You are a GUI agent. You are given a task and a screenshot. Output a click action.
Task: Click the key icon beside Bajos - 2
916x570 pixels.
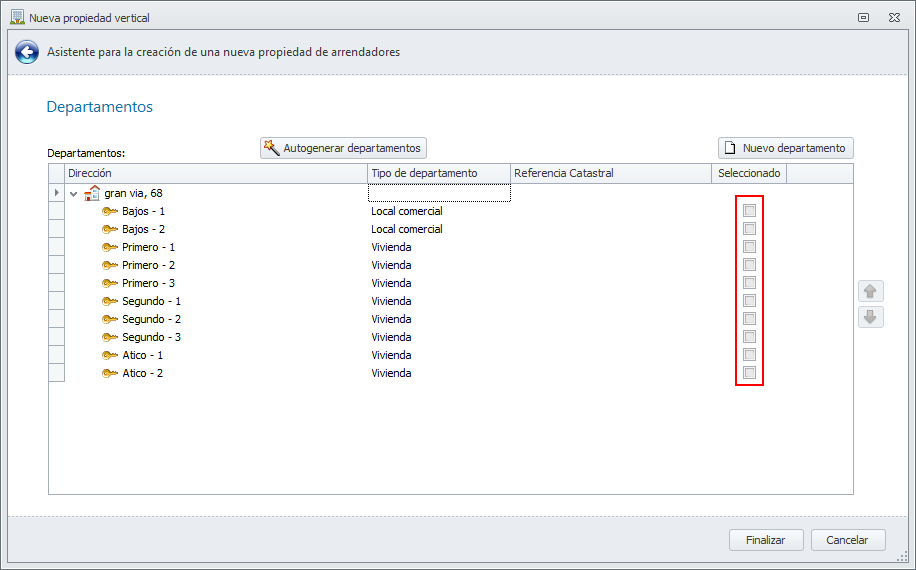(110, 230)
